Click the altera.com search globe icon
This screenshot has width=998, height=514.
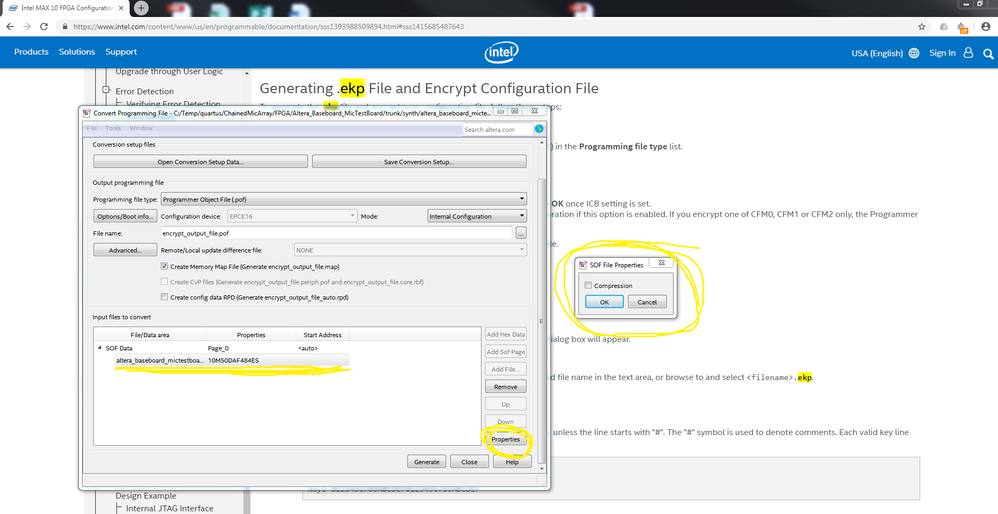pos(539,129)
